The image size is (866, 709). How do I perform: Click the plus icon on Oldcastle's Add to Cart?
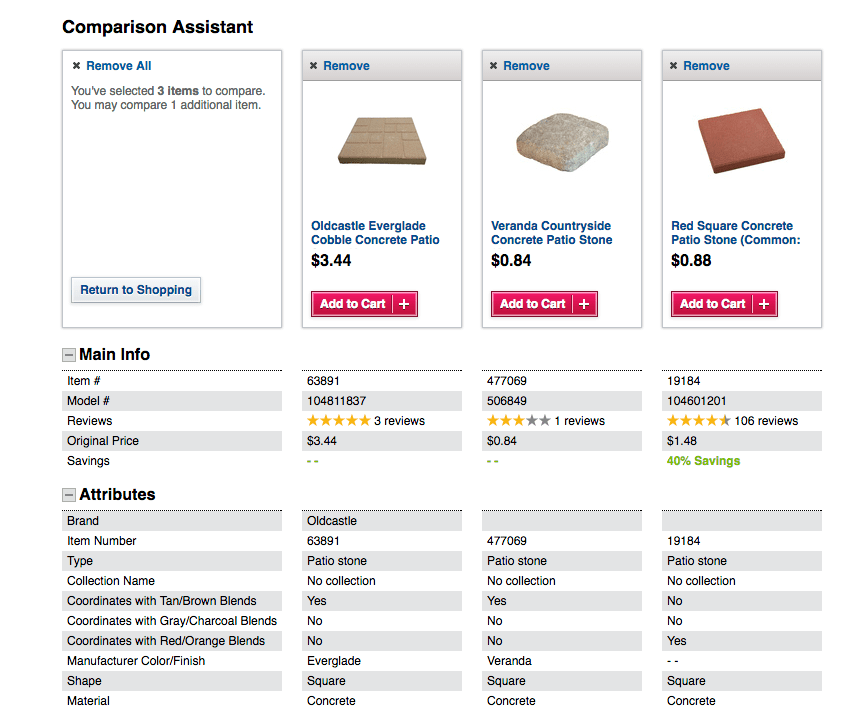coord(404,304)
